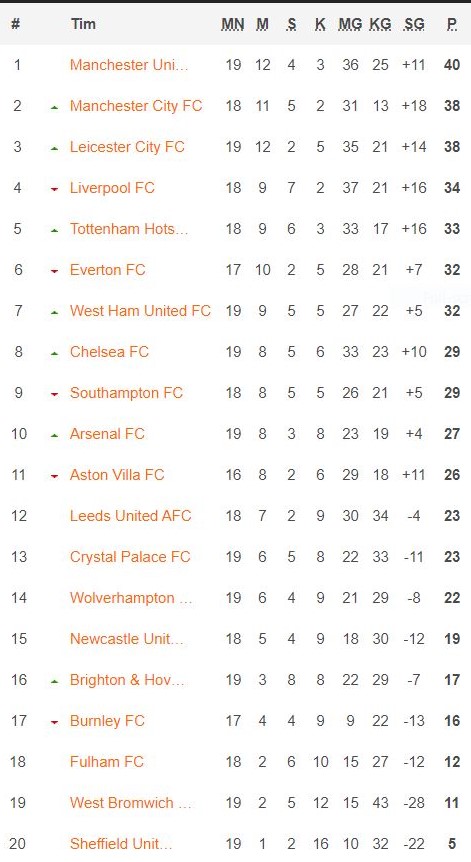Click the red down arrow beside Liverpool FC

click(54, 190)
